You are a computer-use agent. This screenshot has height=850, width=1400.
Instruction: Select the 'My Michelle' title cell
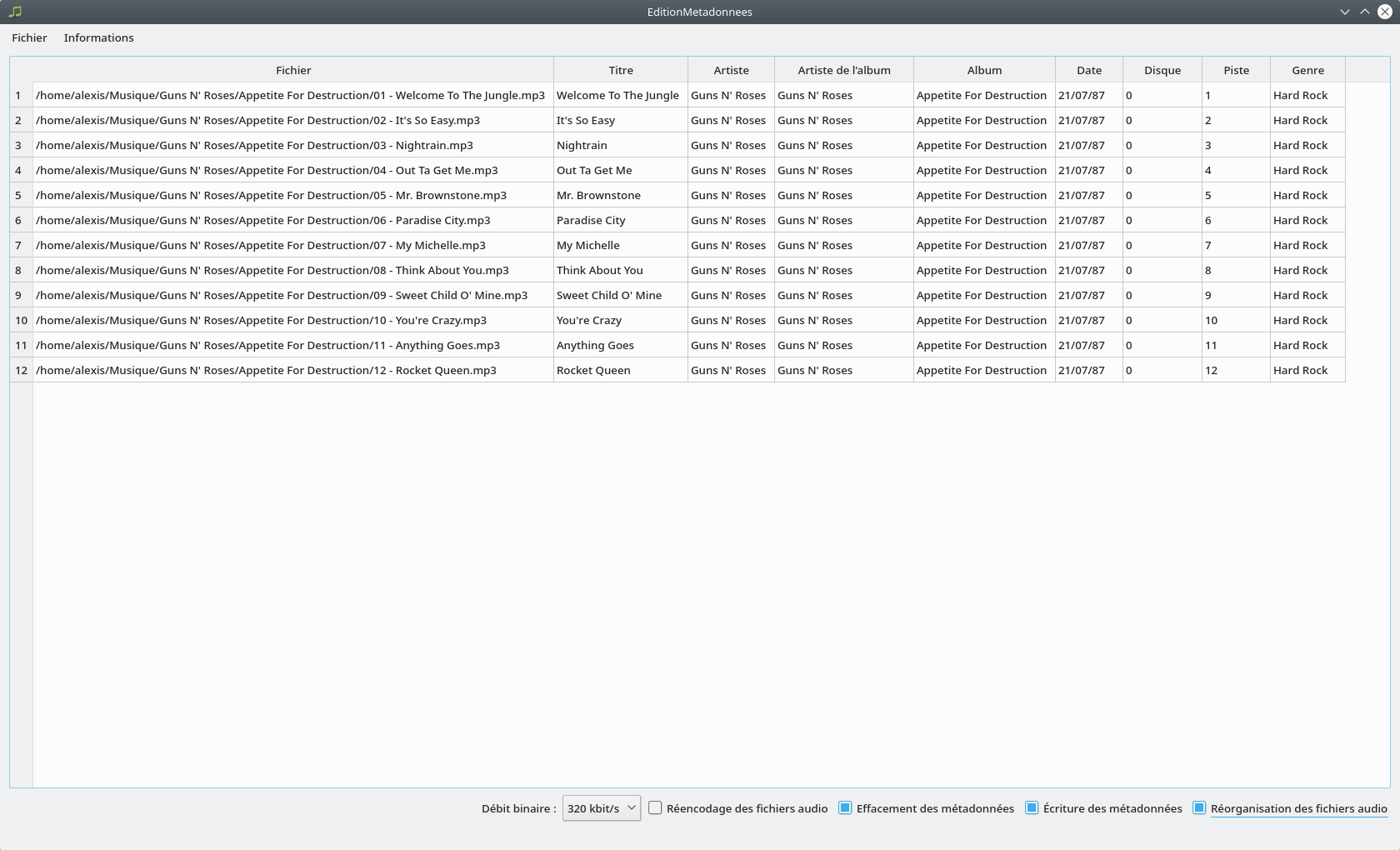point(621,245)
